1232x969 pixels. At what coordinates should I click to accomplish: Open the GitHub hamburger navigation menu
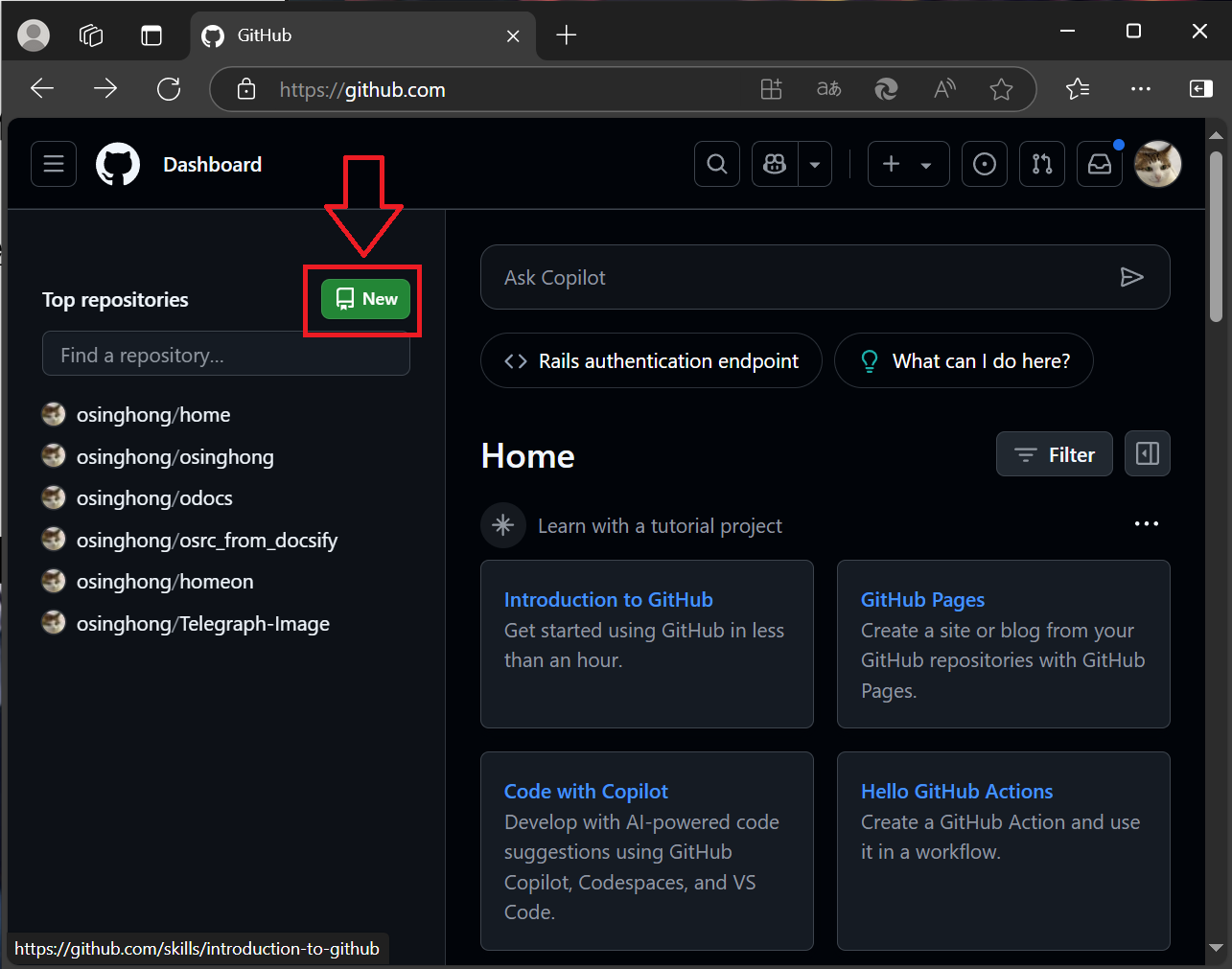pyautogui.click(x=54, y=164)
